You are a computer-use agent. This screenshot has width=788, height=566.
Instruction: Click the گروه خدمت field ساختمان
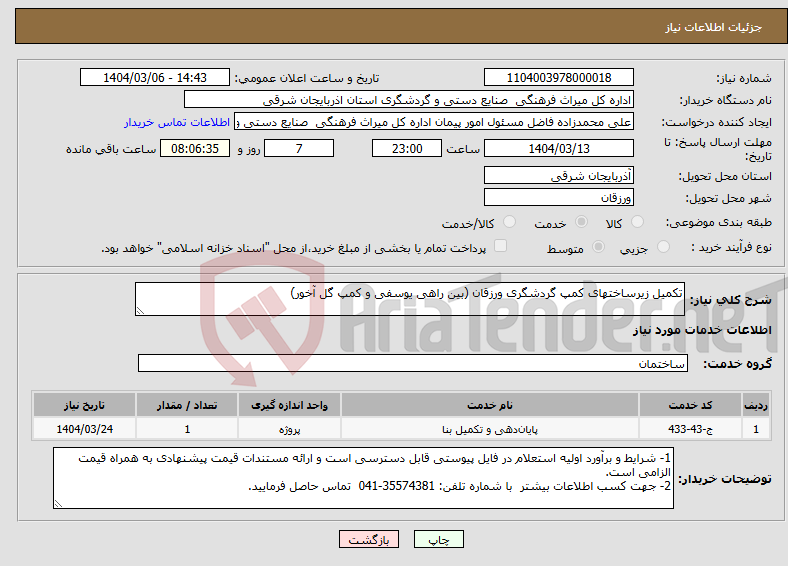coord(413,363)
